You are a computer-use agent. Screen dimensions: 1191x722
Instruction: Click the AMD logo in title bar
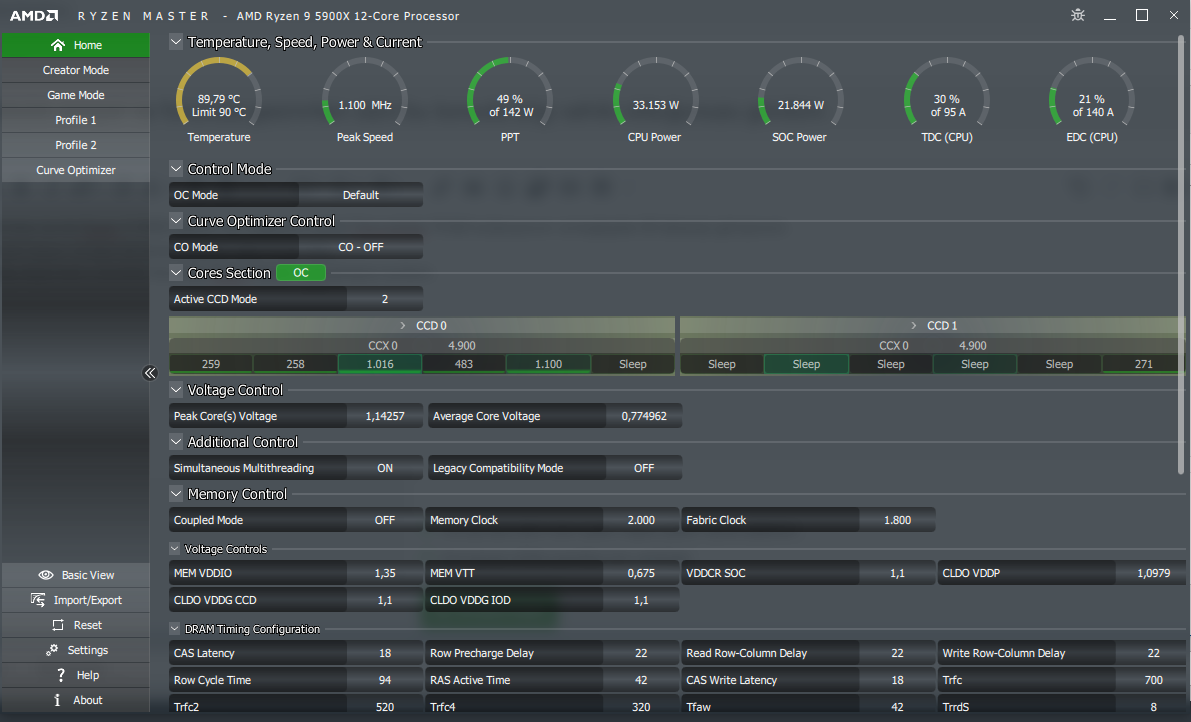(34, 15)
